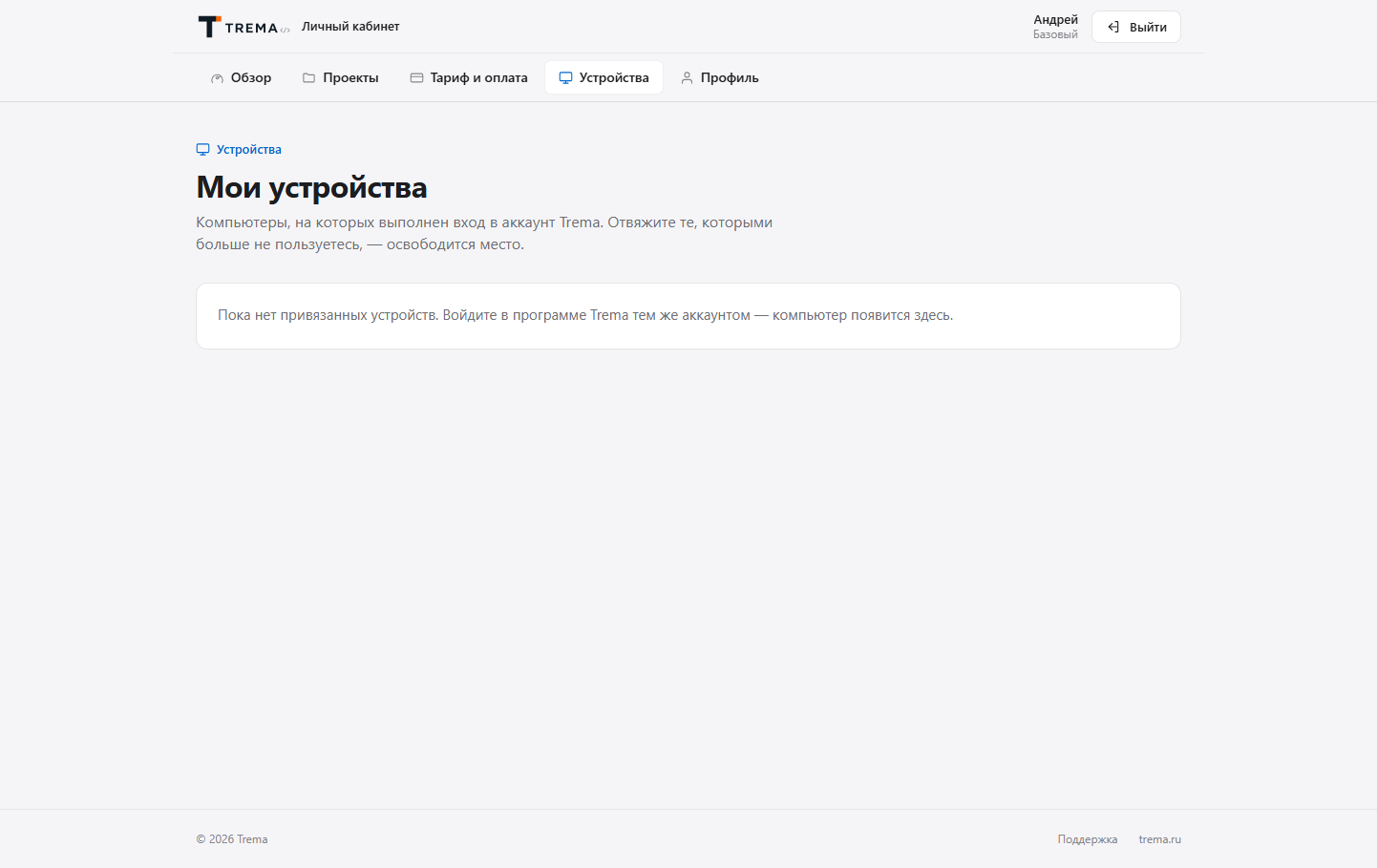Go to the Тариф и оплата tab
The height and width of the screenshot is (868, 1377).
pos(469,78)
